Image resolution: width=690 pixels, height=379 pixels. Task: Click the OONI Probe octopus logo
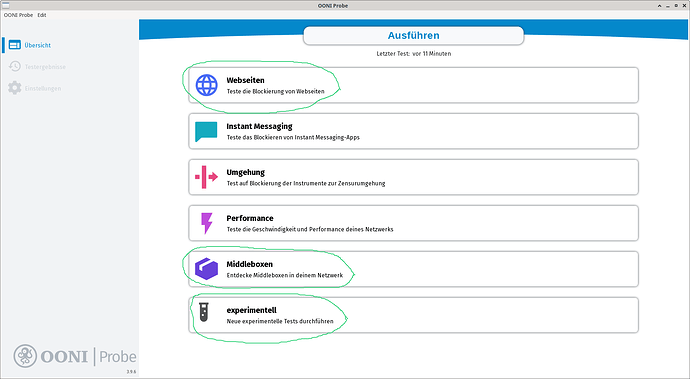point(25,356)
